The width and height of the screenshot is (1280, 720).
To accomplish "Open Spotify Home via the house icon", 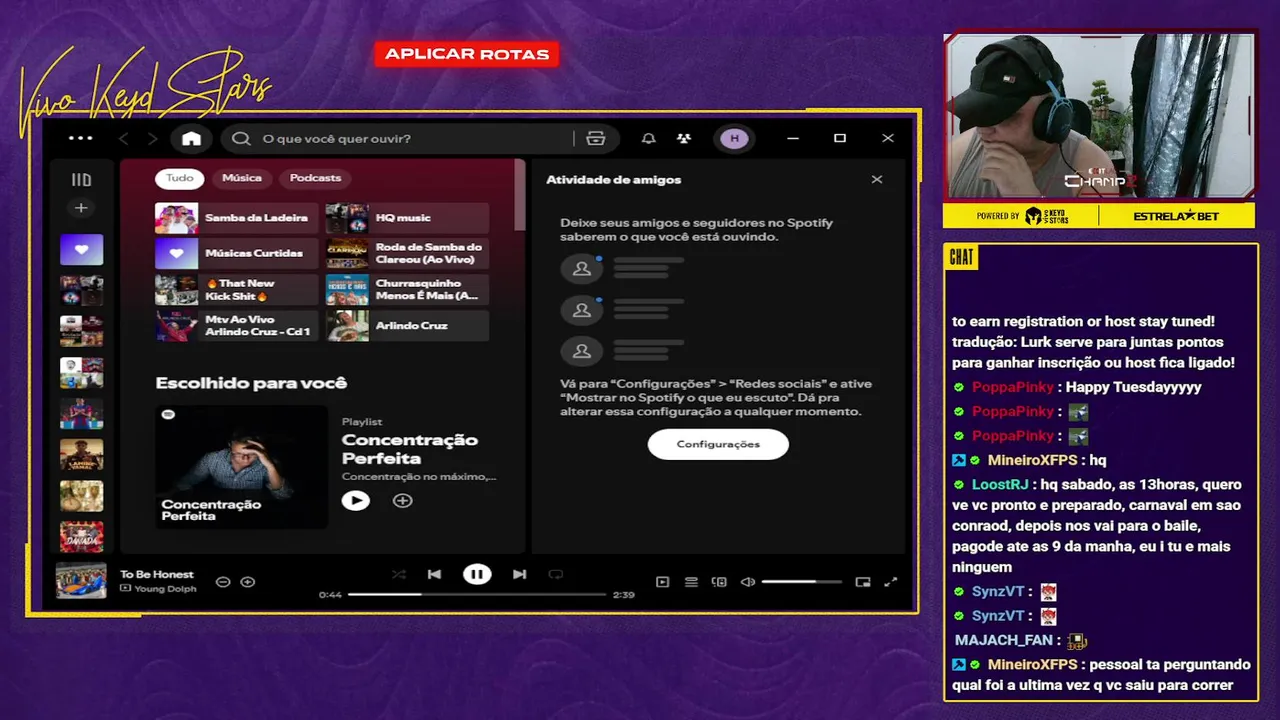I will point(191,138).
